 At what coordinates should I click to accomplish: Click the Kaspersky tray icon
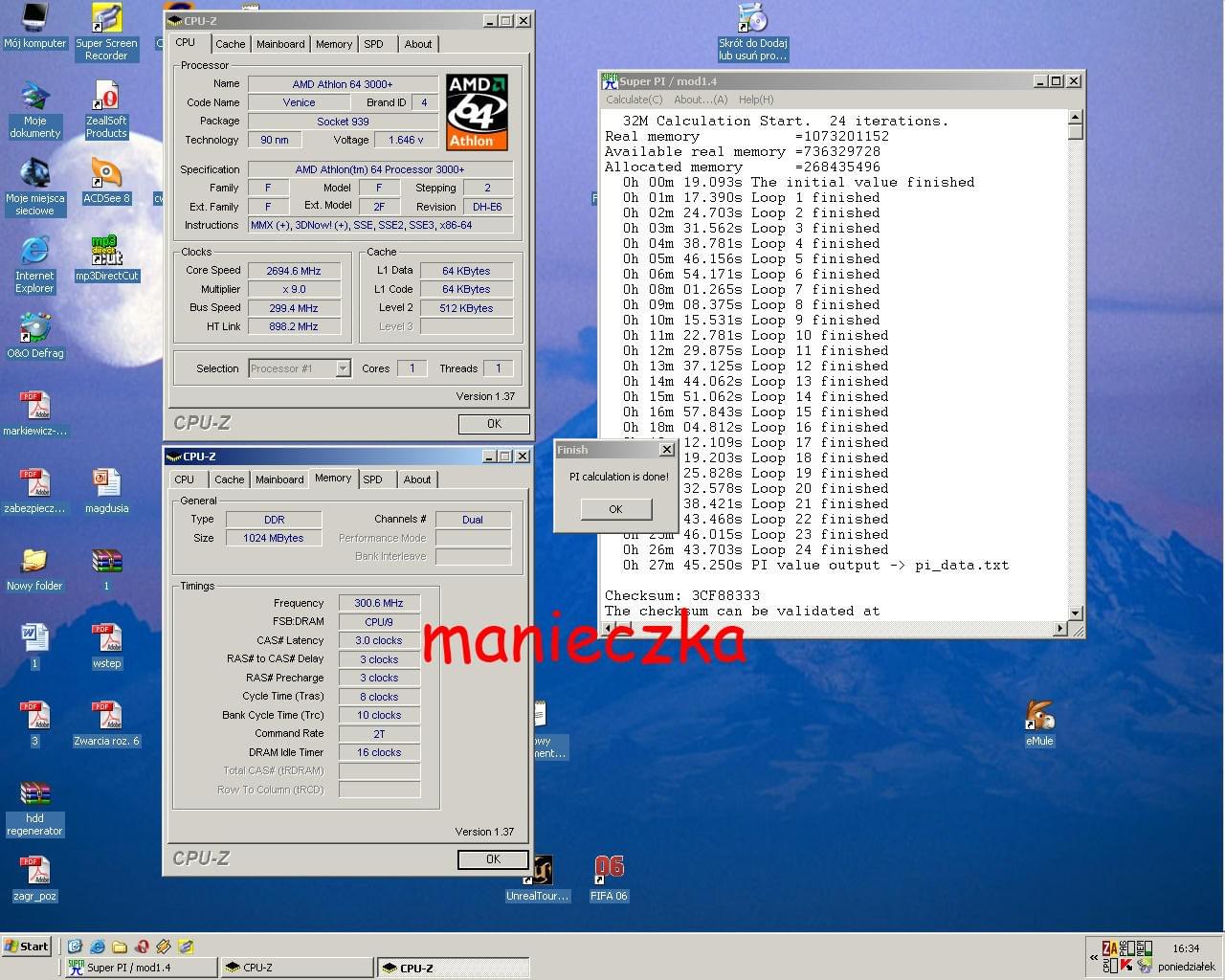1125,965
